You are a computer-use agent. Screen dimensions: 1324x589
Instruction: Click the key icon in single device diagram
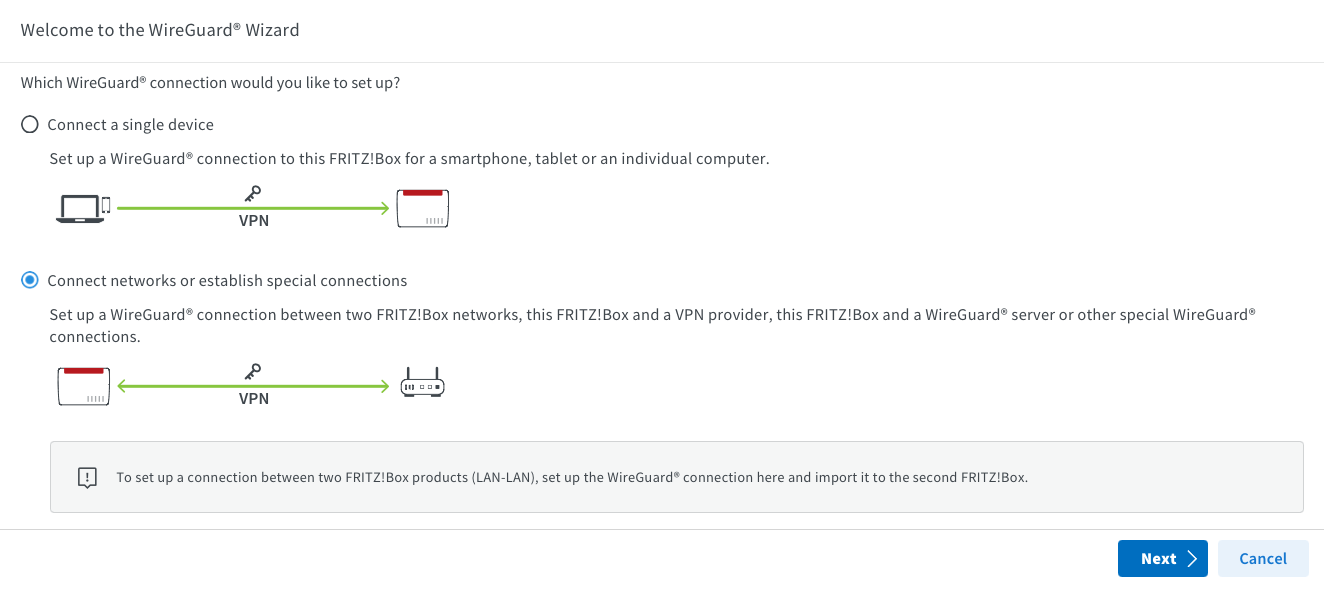[253, 194]
